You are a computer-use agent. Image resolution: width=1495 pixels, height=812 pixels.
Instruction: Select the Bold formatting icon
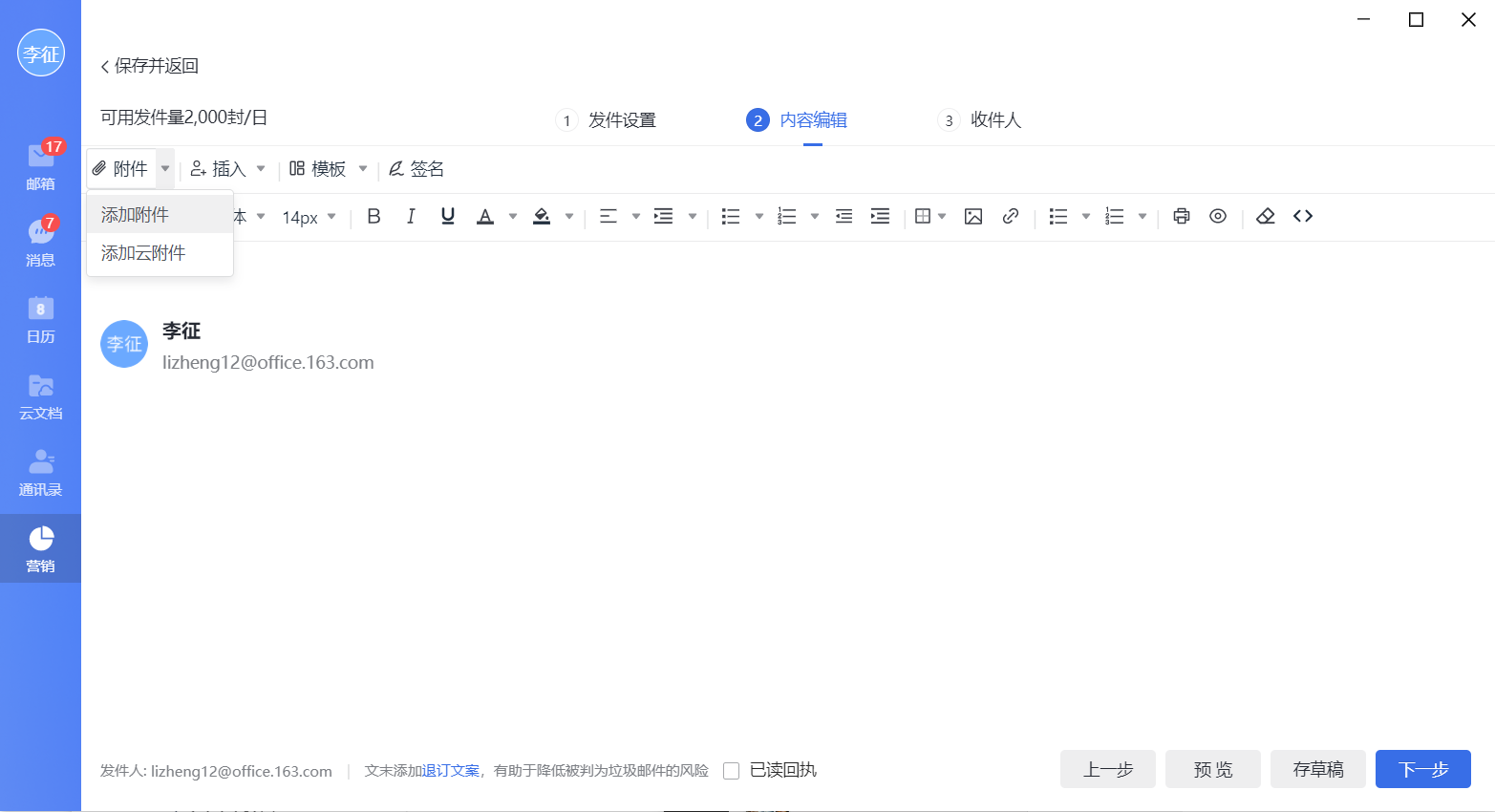pyautogui.click(x=374, y=216)
